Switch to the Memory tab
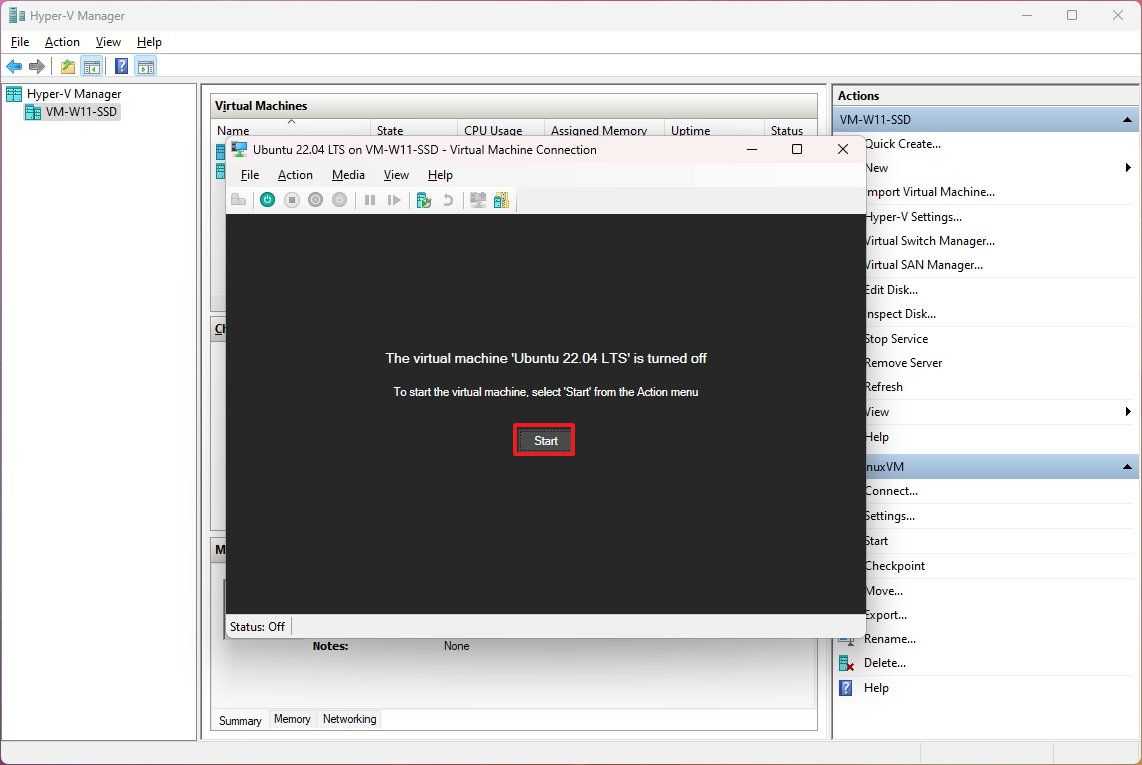This screenshot has width=1142, height=765. [292, 719]
